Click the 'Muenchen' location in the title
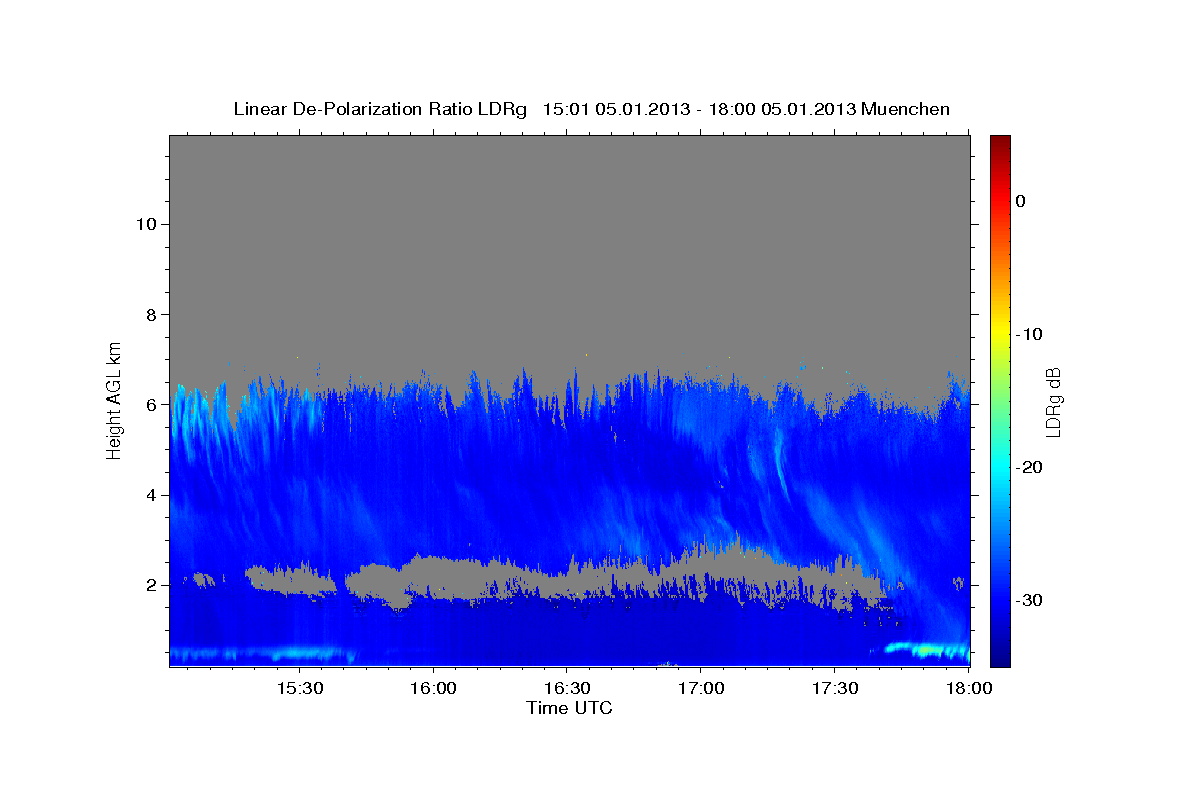This screenshot has height=800, width=1200. [907, 109]
